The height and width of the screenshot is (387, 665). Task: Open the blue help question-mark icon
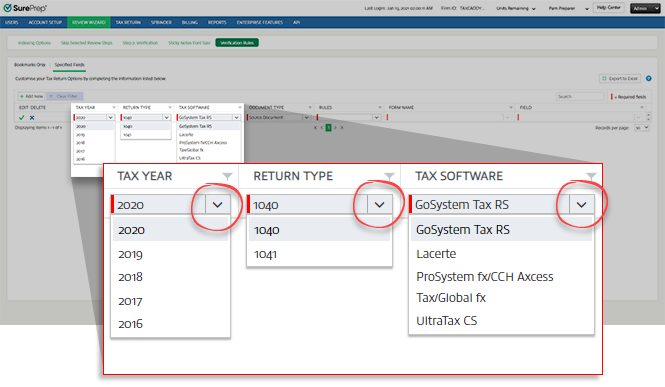click(648, 78)
